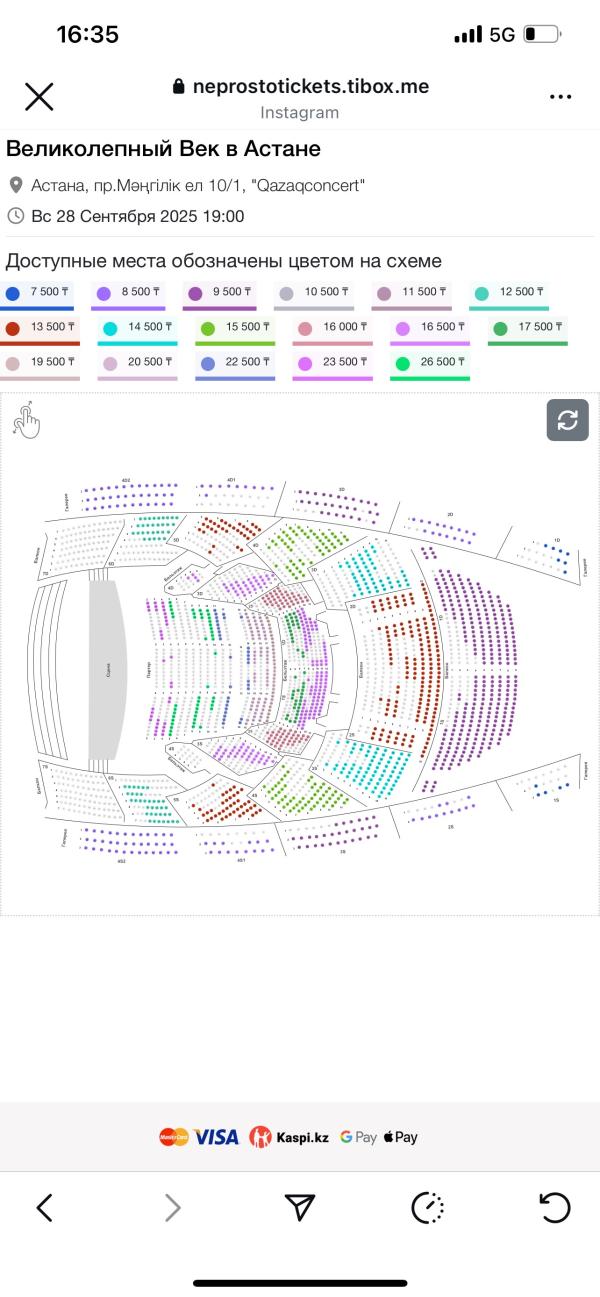Tap the VISA payment logo
Screen dimensions: 600x1297
(216, 1137)
